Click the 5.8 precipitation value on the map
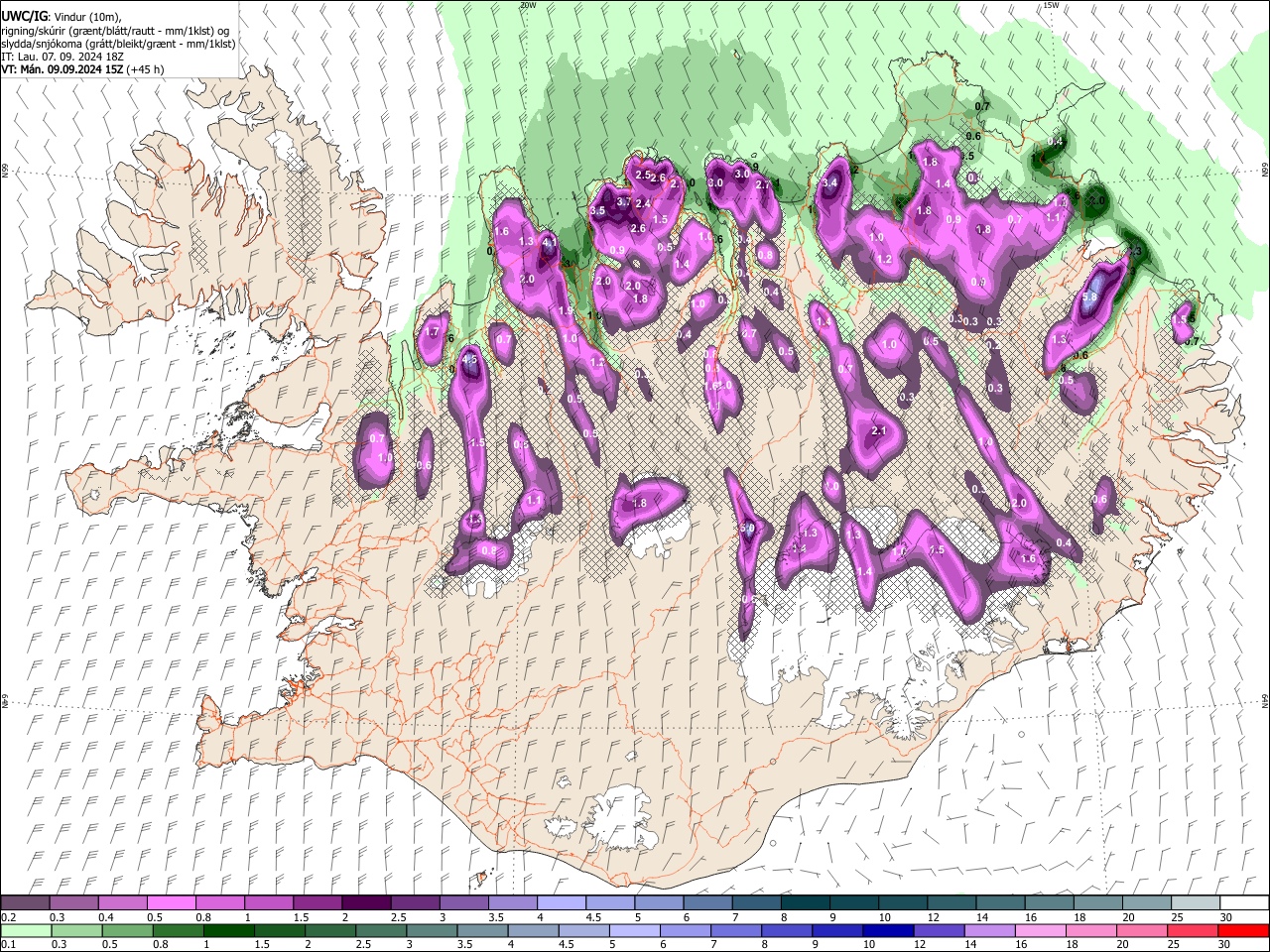Screen dimensions: 1270x952 (x=1089, y=297)
